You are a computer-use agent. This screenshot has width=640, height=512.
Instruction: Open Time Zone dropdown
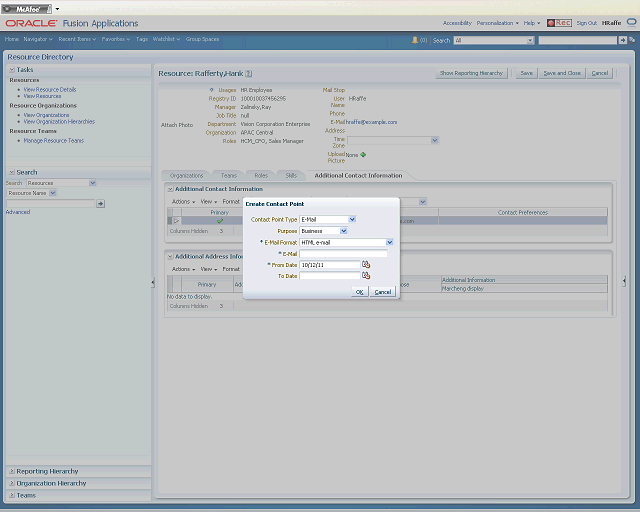point(435,140)
